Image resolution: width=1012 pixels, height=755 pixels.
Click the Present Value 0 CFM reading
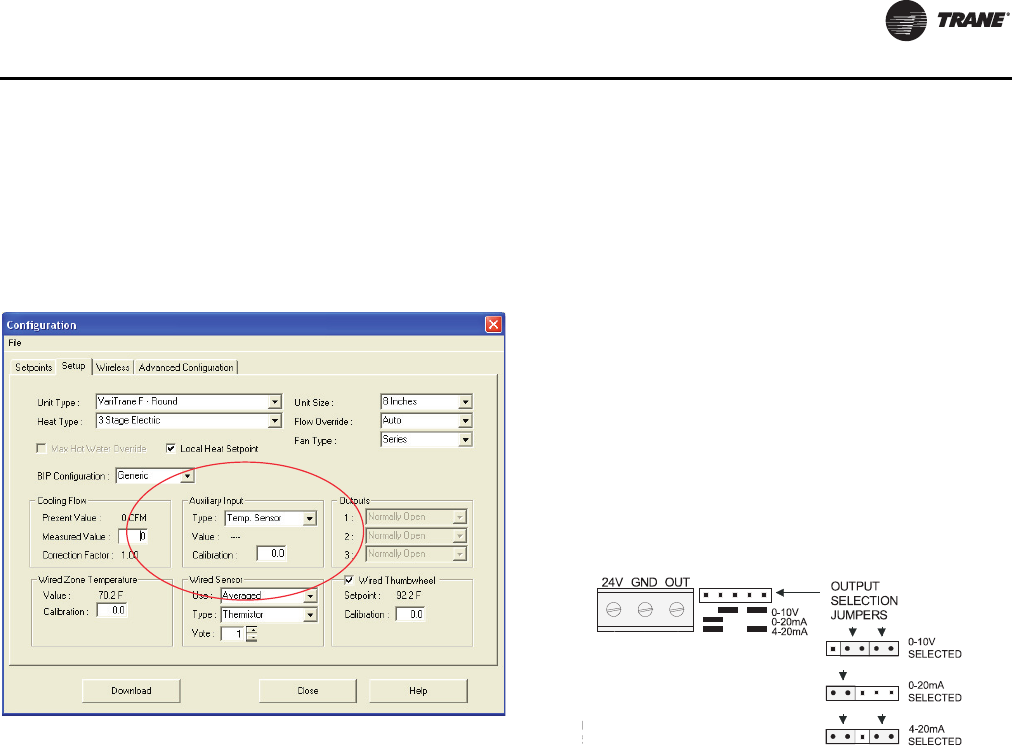click(x=134, y=518)
